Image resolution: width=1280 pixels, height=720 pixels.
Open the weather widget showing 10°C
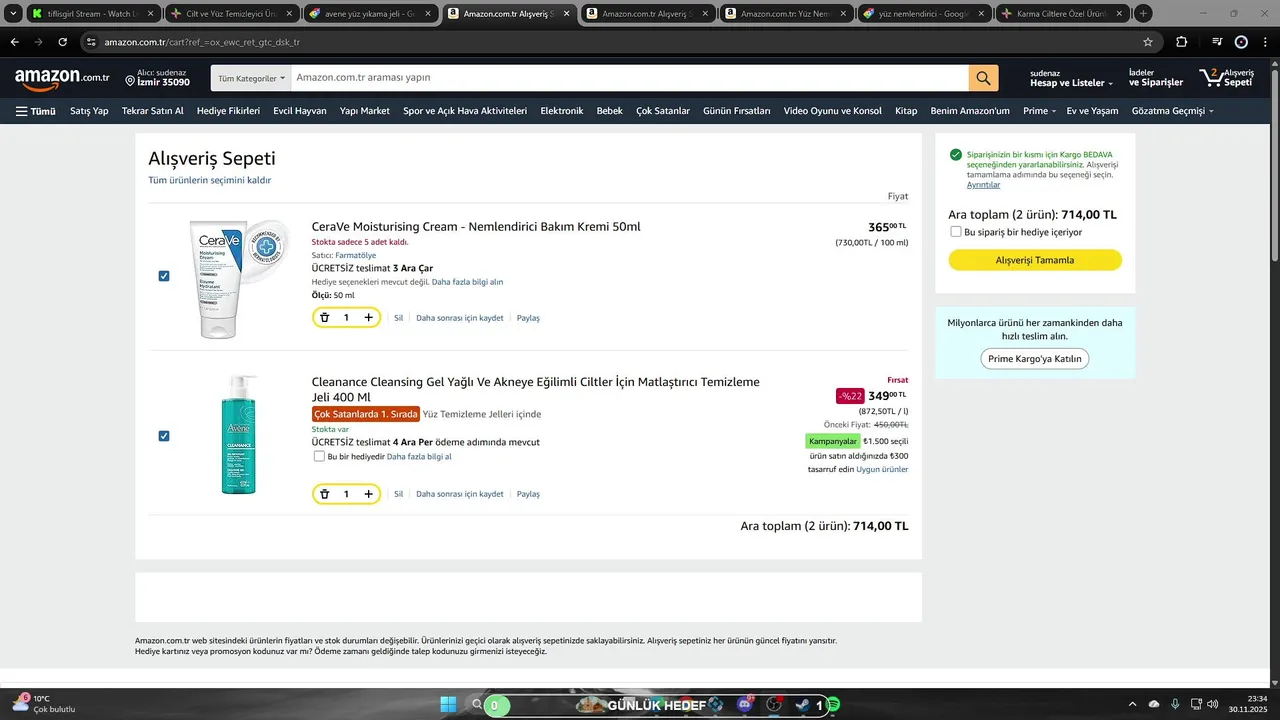click(x=44, y=704)
